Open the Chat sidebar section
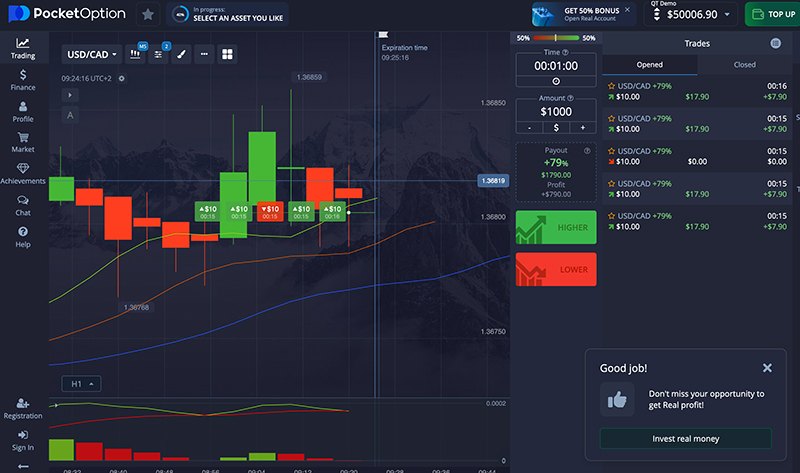Screen dimensions: 800x473 point(23,205)
